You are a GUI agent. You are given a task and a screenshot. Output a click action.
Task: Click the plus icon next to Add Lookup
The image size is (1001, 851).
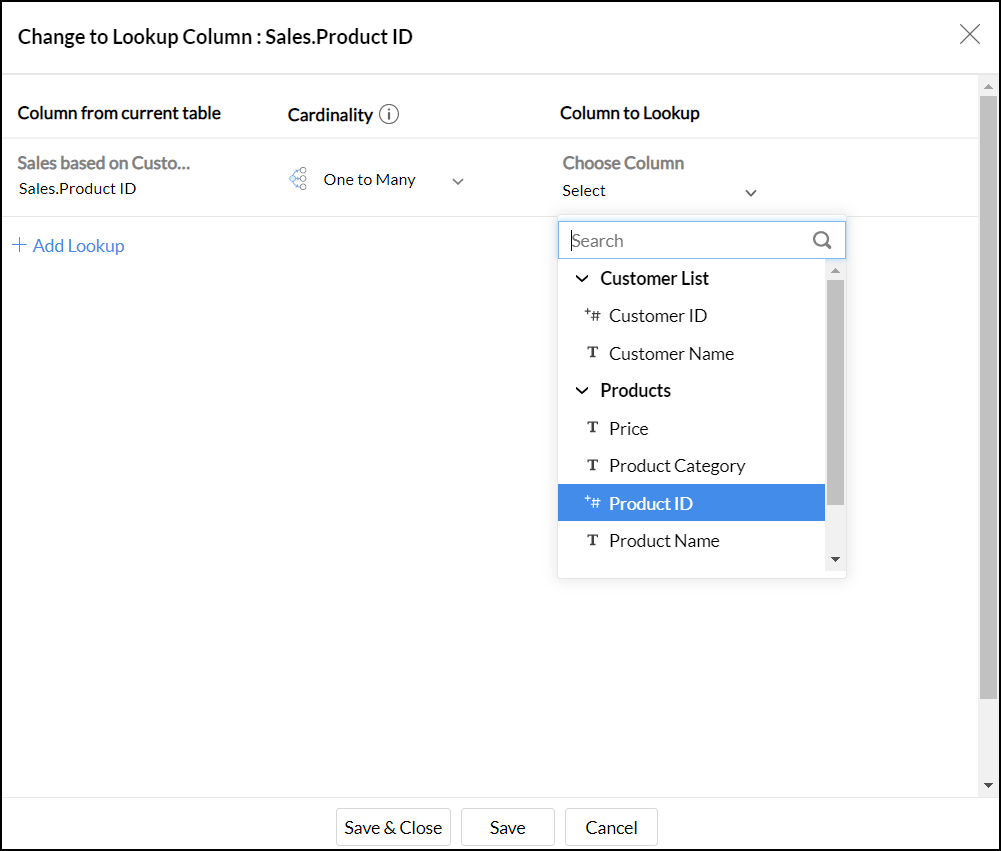point(20,245)
